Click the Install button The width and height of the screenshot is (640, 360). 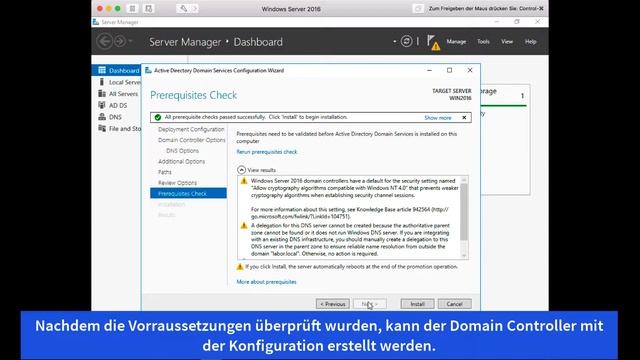(x=417, y=304)
